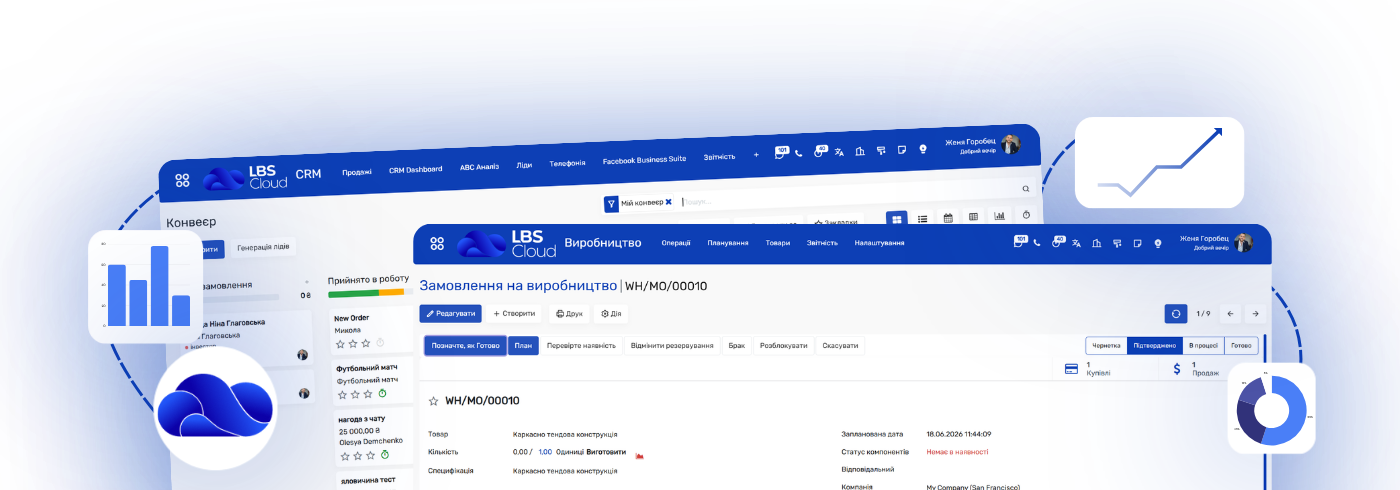Viewport: 1400px width, 490px height.
Task: Click the green activity clock on Футбольний матч card
Action: point(382,394)
